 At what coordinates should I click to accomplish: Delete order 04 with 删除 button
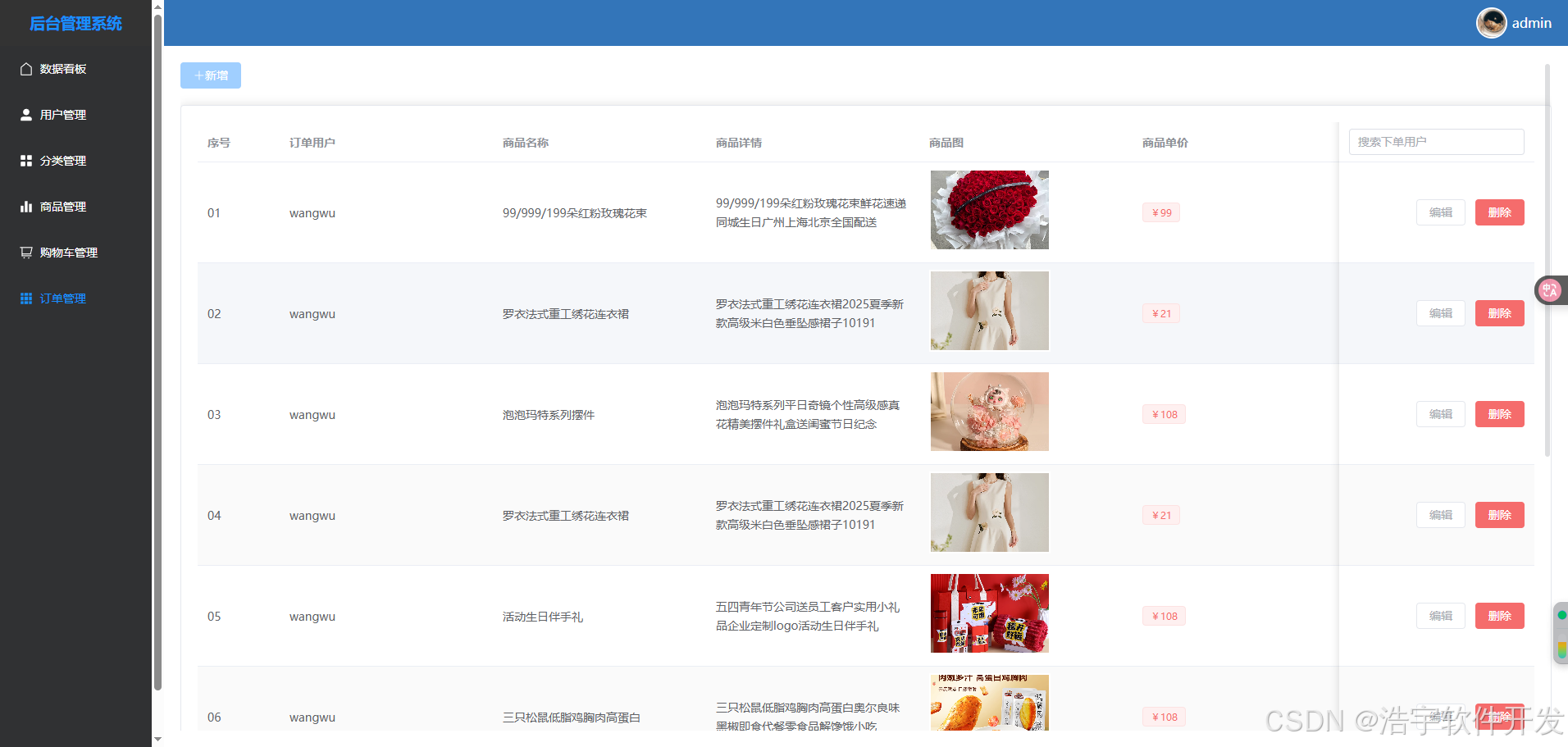click(x=1499, y=515)
